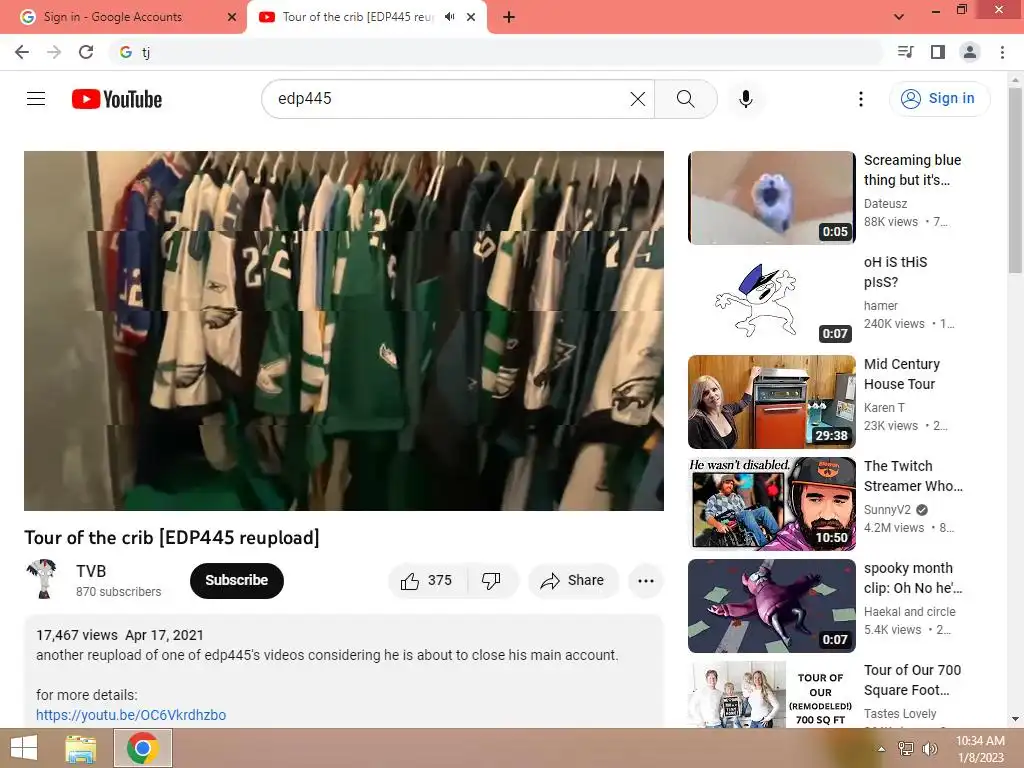The image size is (1024, 768).
Task: Go forward with browser forward arrow
Action: click(54, 52)
